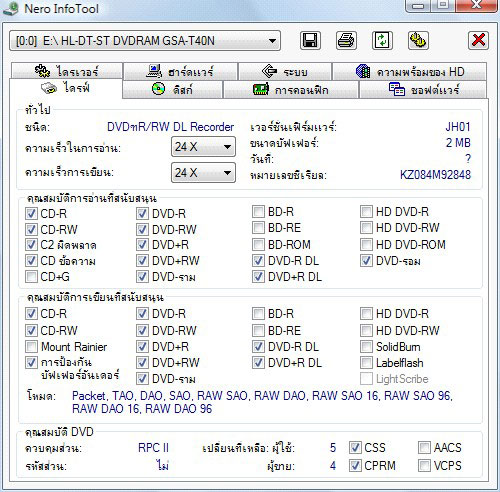Click the disc icon on ดิสก์ tab
The image size is (500, 492).
(x=158, y=89)
